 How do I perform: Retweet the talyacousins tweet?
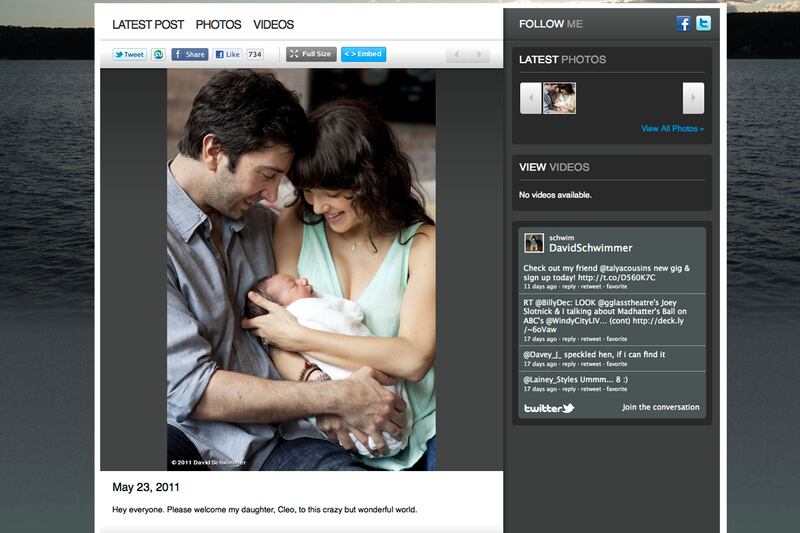coord(591,287)
